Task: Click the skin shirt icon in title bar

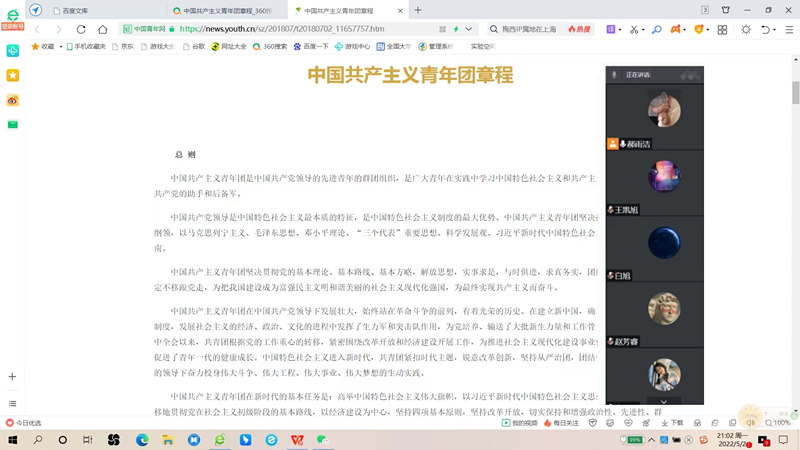Action: click(726, 10)
